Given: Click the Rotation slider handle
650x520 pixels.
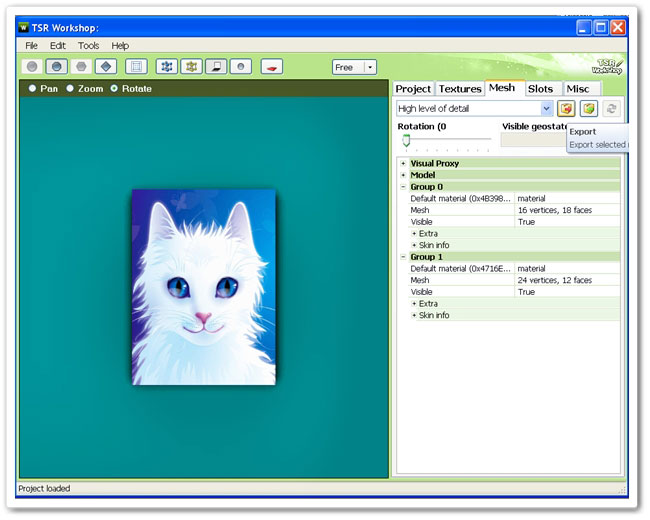Looking at the screenshot, I should [406, 140].
